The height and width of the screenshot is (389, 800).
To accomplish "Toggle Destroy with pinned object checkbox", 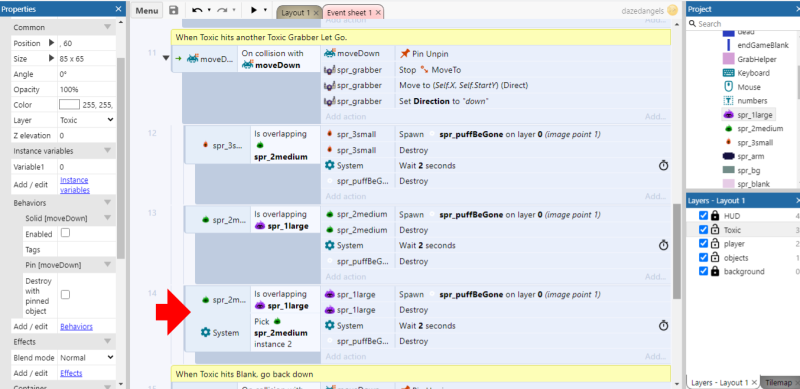I will (x=65, y=295).
